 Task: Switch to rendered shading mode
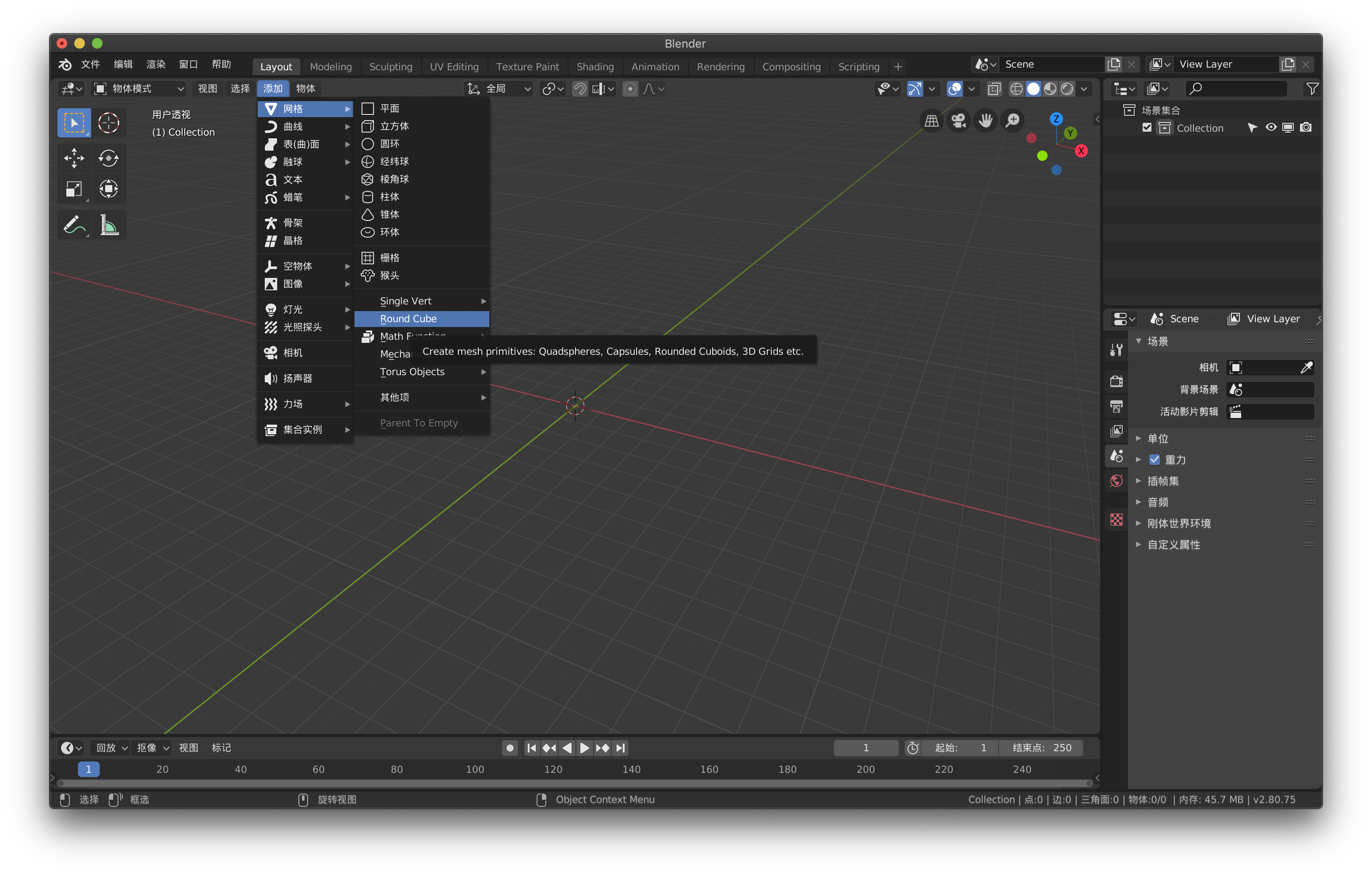1067,89
